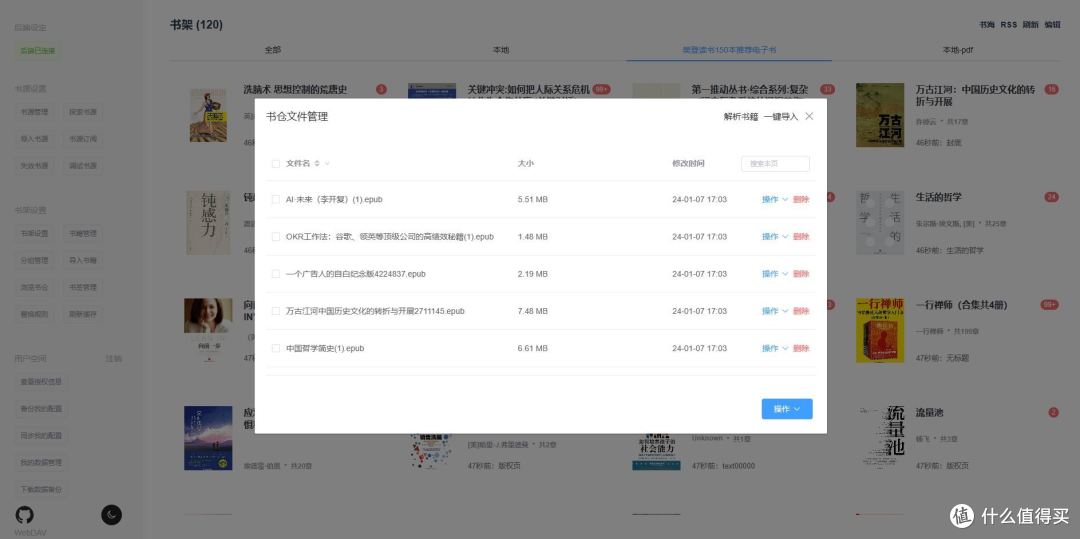The height and width of the screenshot is (539, 1080).
Task: Open 导入书源 in the sidebar
Action: tap(34, 138)
